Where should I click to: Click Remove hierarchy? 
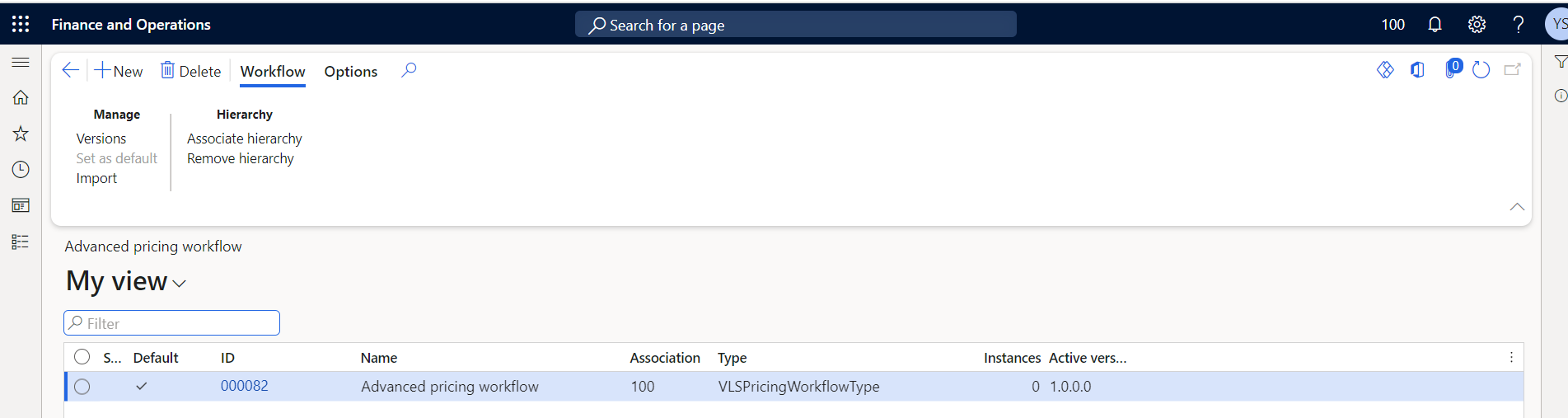click(241, 158)
